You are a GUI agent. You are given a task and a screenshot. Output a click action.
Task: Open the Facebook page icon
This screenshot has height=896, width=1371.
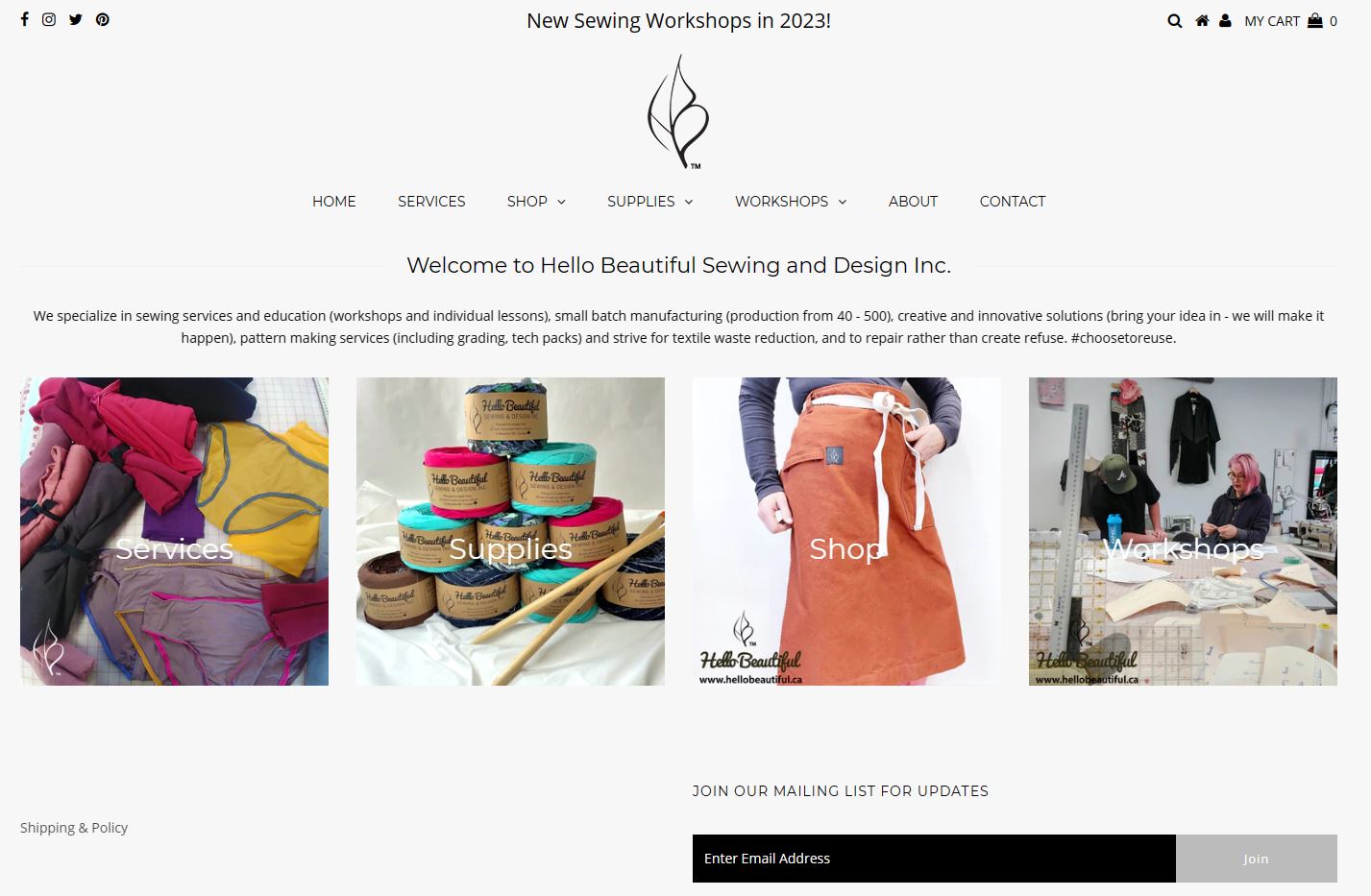pyautogui.click(x=25, y=19)
